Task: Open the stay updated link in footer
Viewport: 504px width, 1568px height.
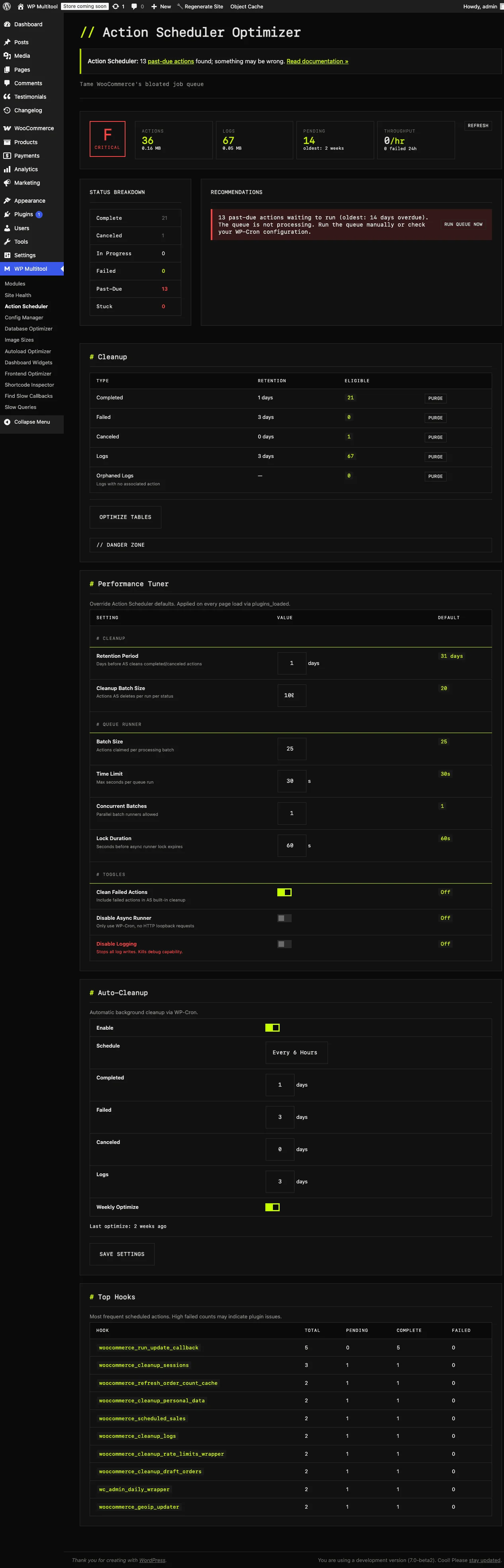Action: tap(484, 1560)
